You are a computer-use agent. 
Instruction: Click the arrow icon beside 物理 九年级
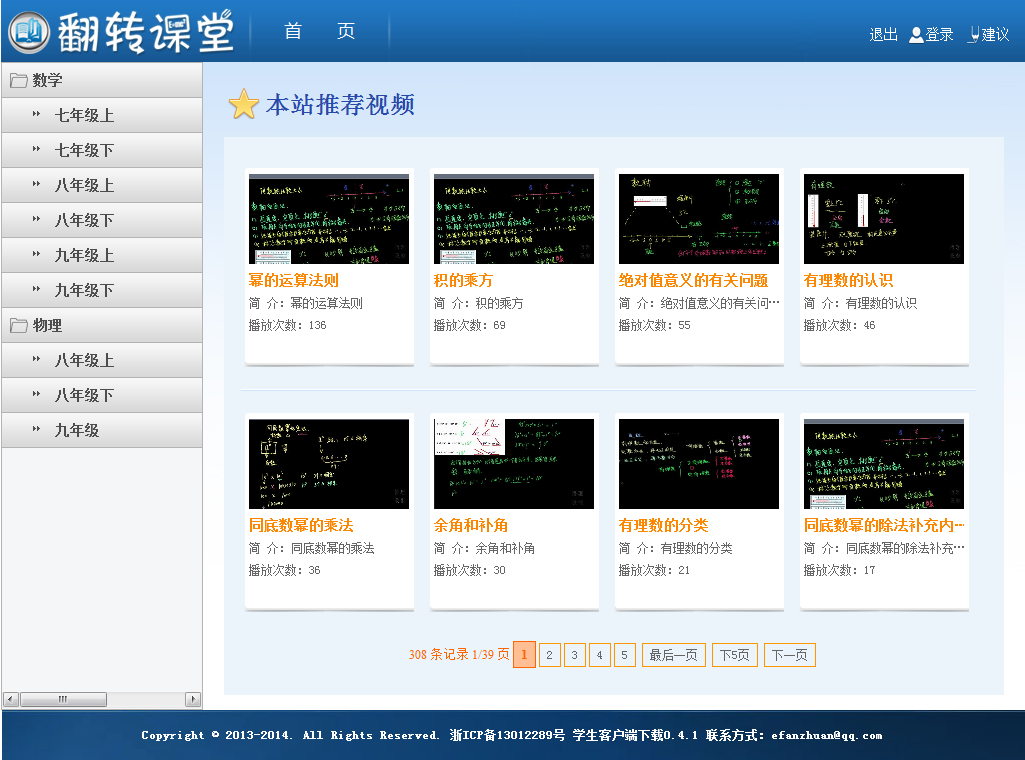pyautogui.click(x=37, y=429)
